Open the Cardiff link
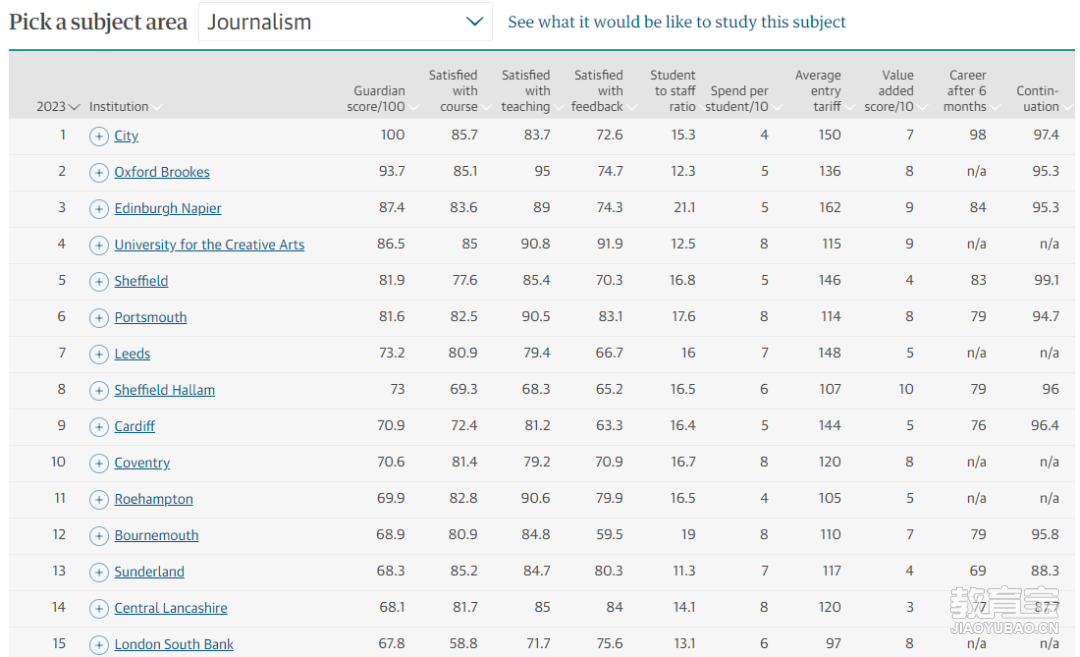The image size is (1080, 657). (x=134, y=426)
